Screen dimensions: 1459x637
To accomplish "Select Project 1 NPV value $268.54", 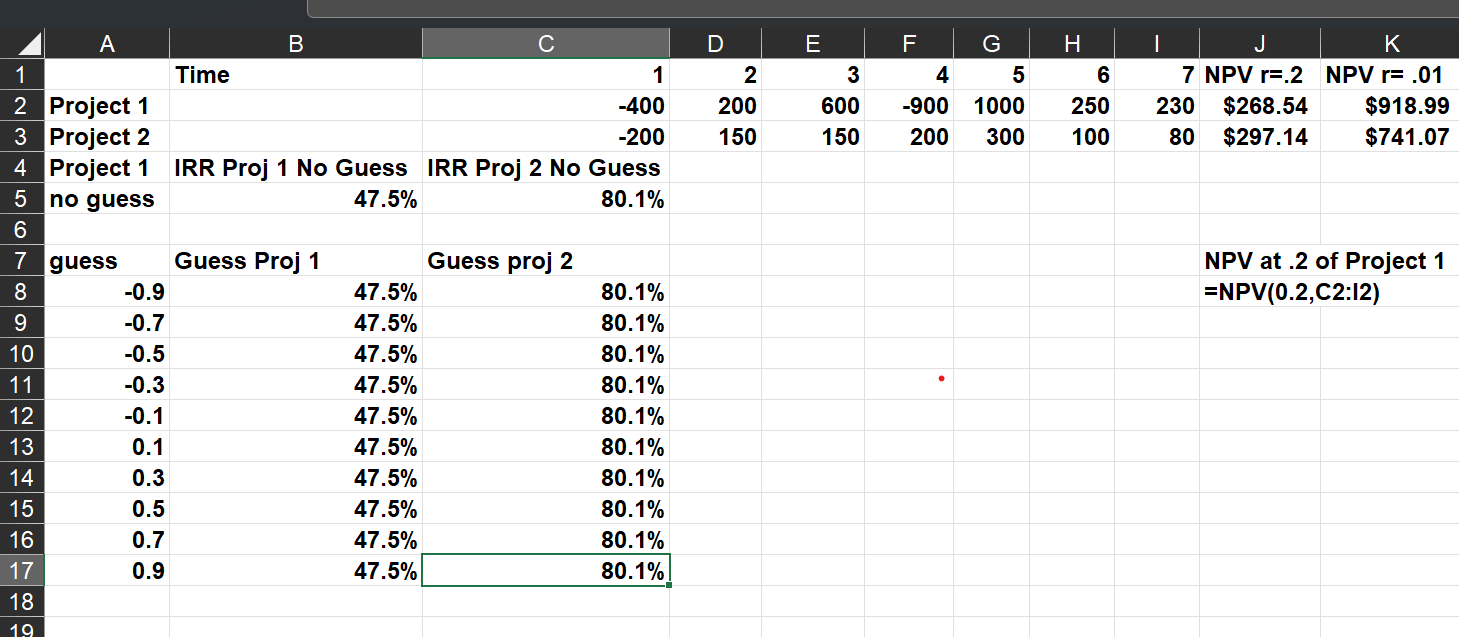I will [1265, 106].
